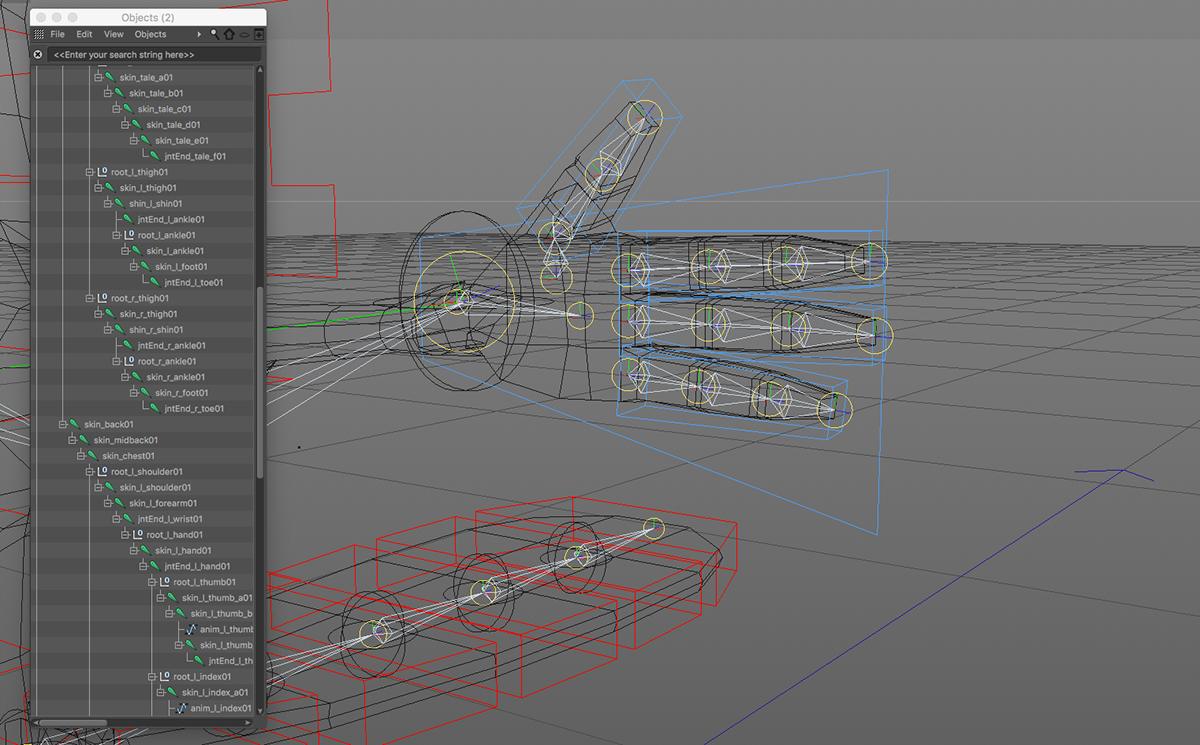This screenshot has width=1200, height=745.
Task: Click the arrow showing more Object Manager menus
Action: (199, 34)
